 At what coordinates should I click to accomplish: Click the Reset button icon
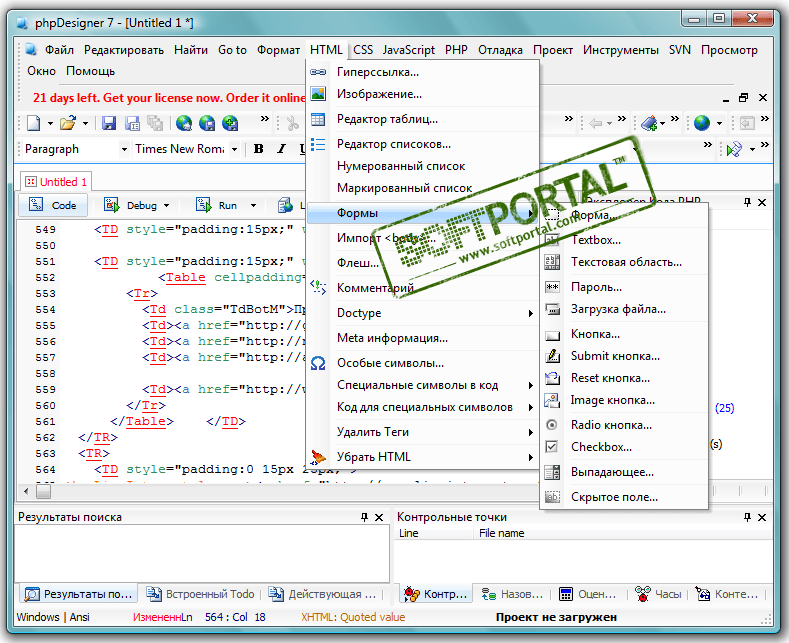tap(552, 378)
